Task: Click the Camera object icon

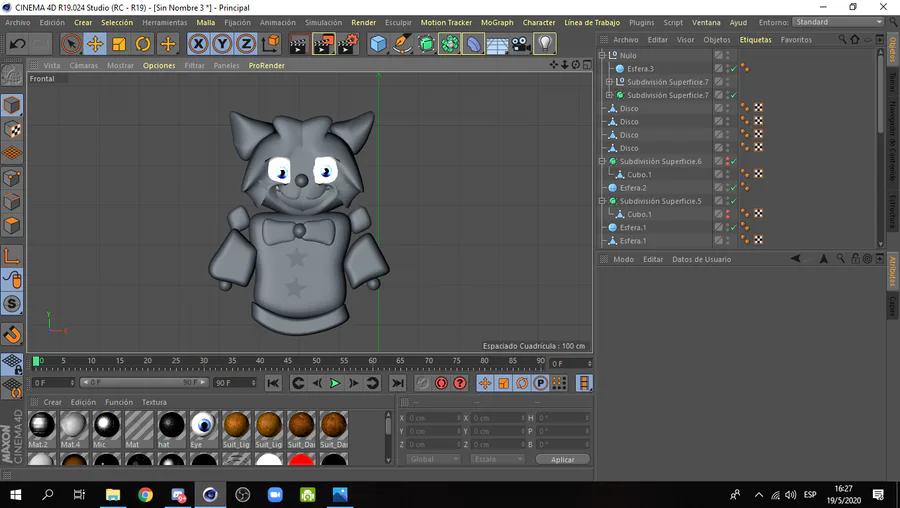Action: 521,44
